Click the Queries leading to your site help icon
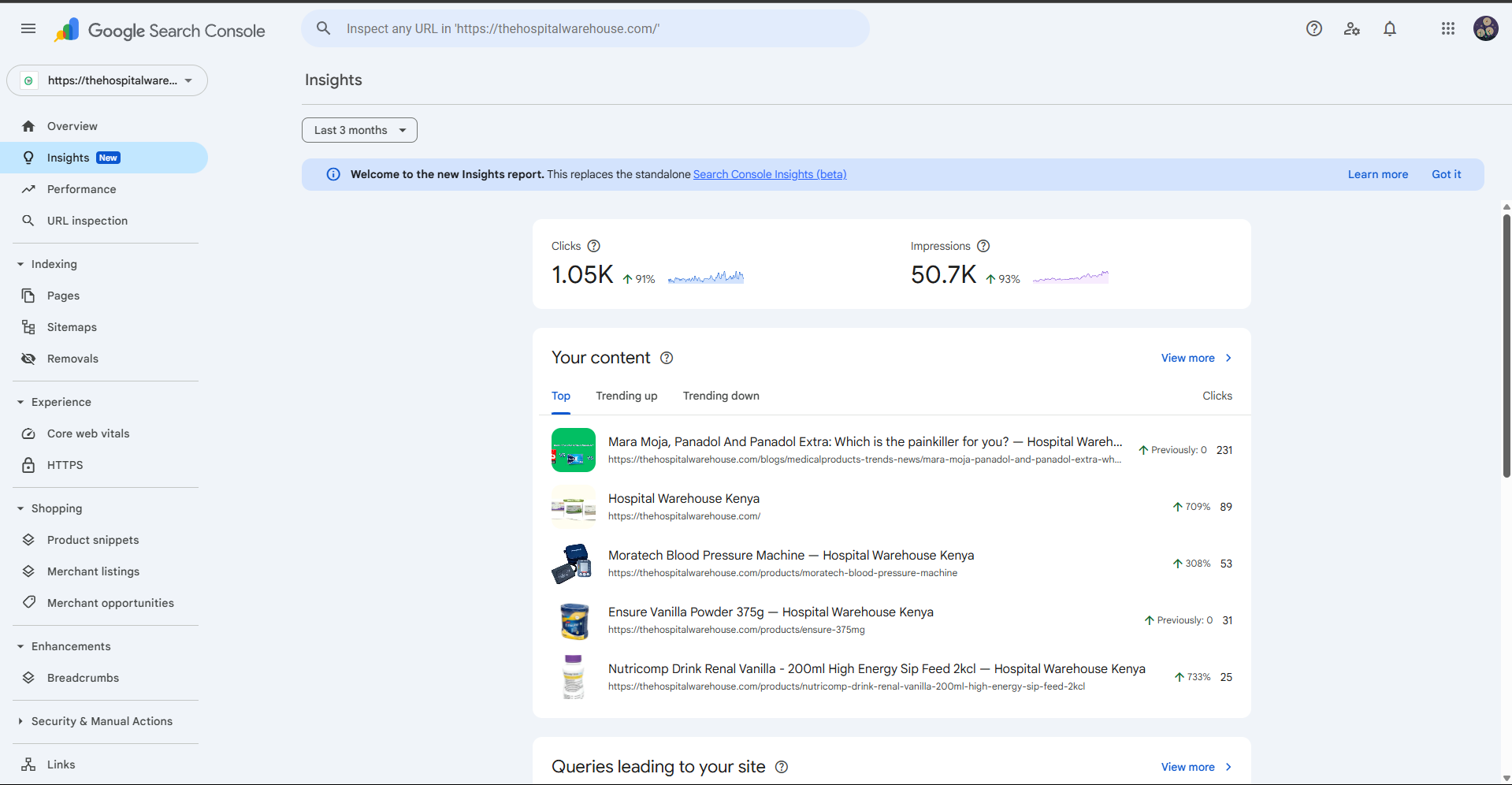 pyautogui.click(x=782, y=767)
